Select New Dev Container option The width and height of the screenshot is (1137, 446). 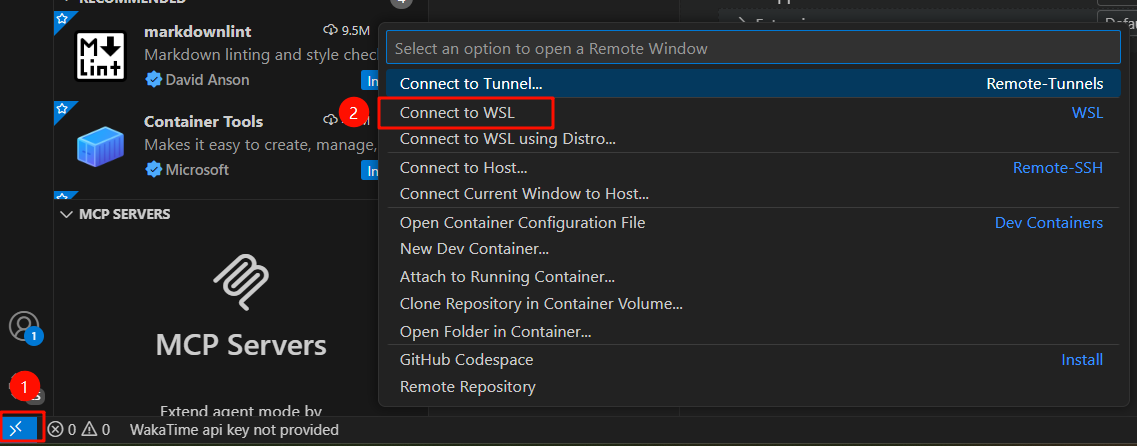pos(474,249)
